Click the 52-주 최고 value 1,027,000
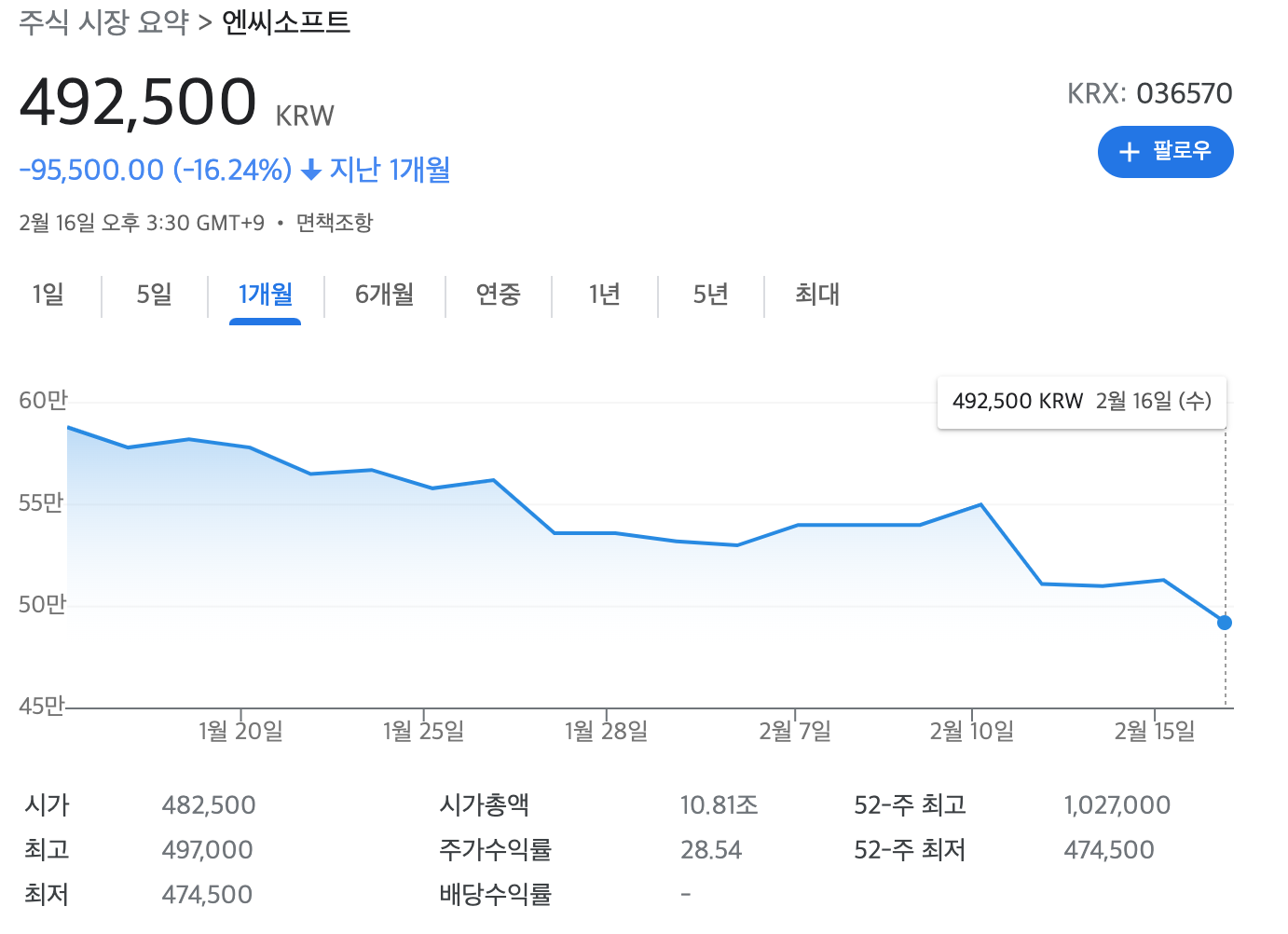Image resolution: width=1288 pixels, height=934 pixels. tap(1117, 805)
